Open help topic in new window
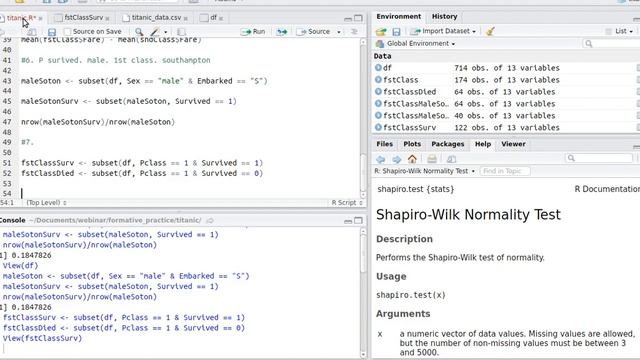 coord(451,159)
